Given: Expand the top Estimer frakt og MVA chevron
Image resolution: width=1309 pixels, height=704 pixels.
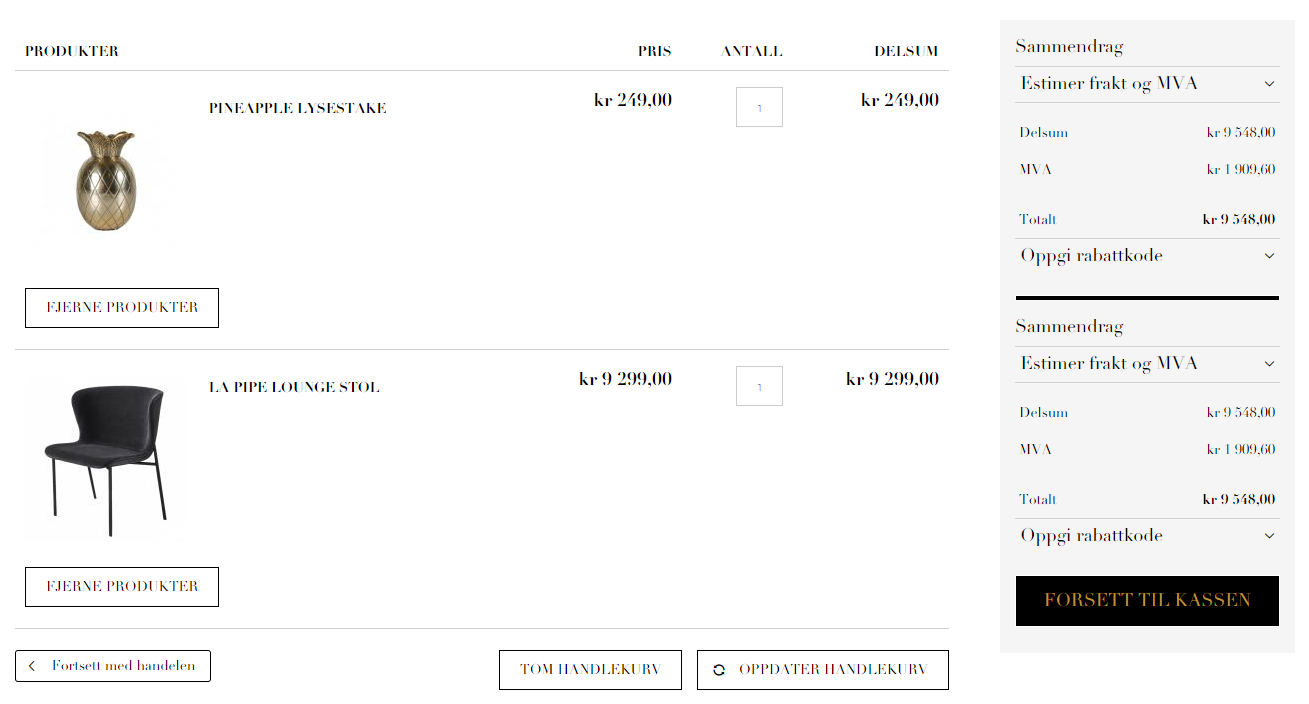Looking at the screenshot, I should 1269,84.
